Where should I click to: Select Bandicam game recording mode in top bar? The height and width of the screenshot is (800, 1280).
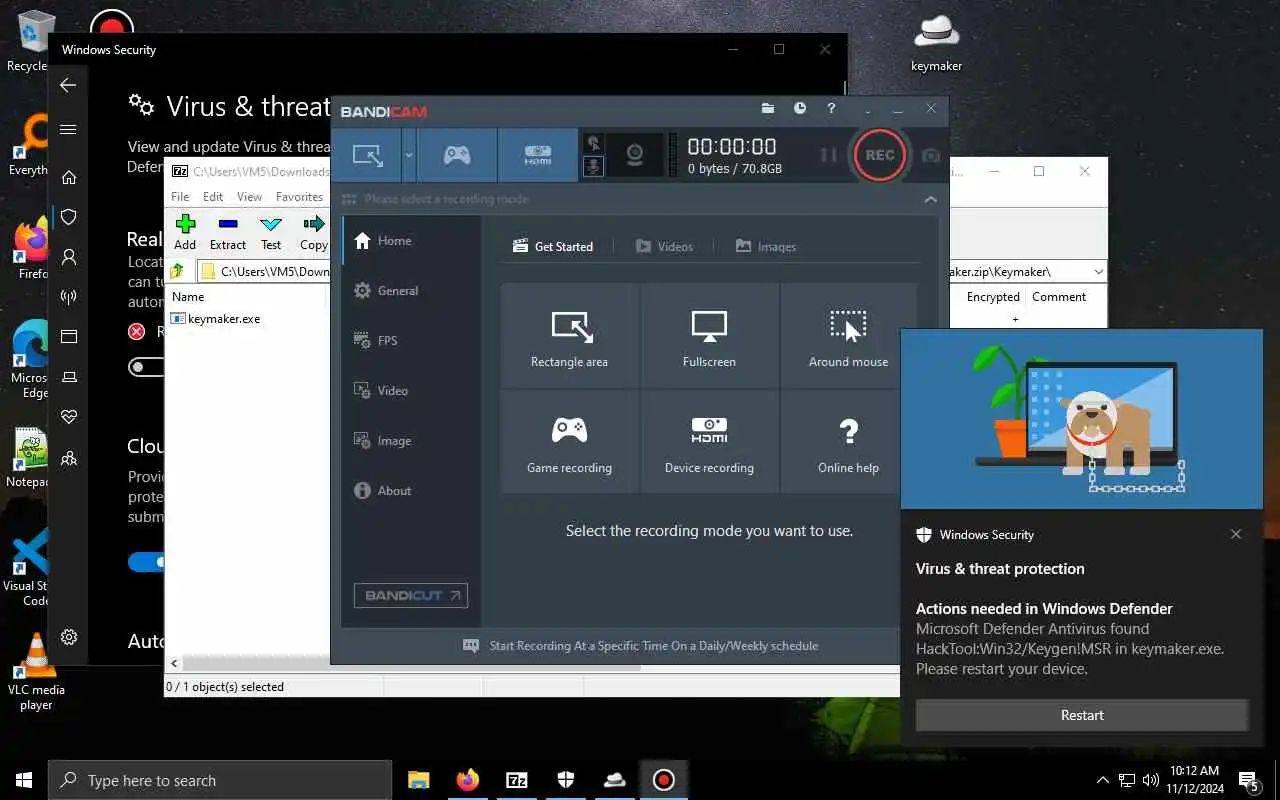[457, 155]
